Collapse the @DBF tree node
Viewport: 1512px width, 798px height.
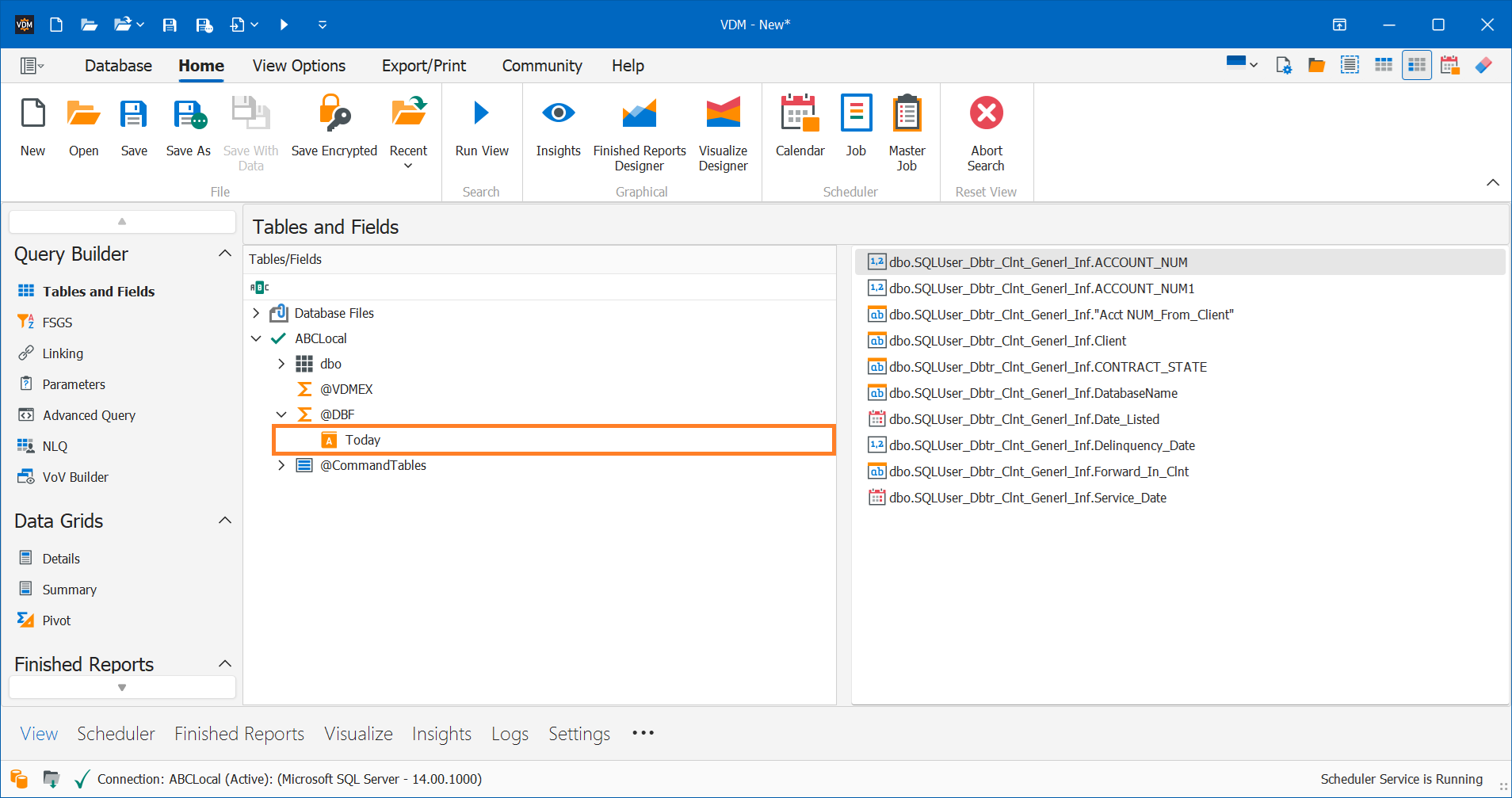tap(281, 414)
